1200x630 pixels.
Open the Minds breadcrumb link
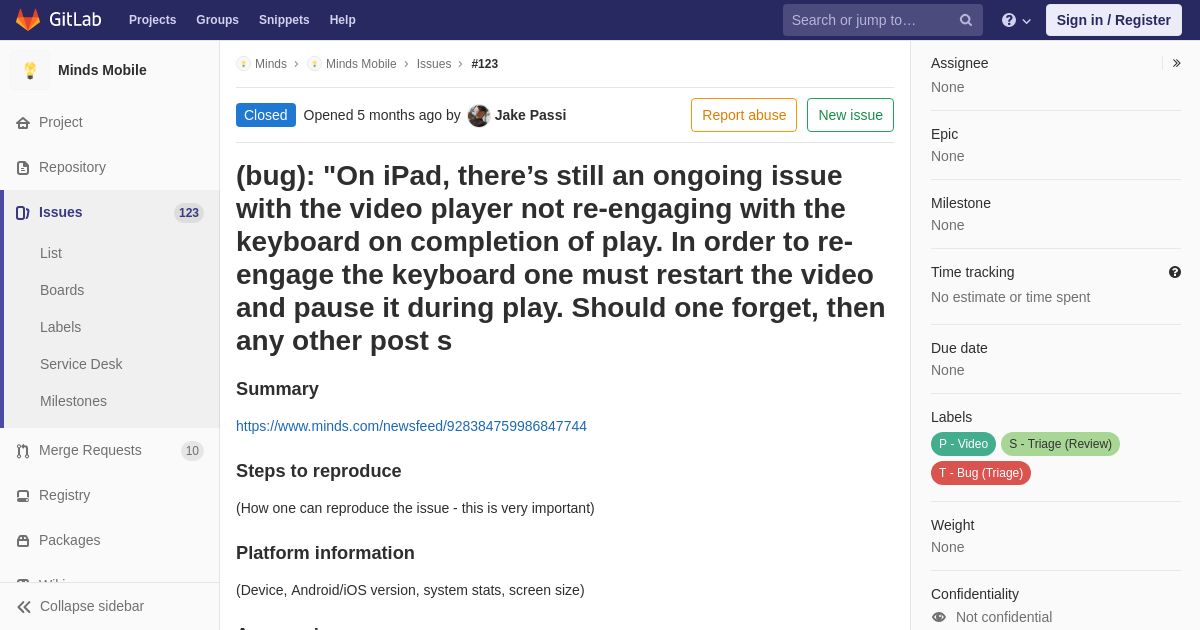(x=270, y=64)
